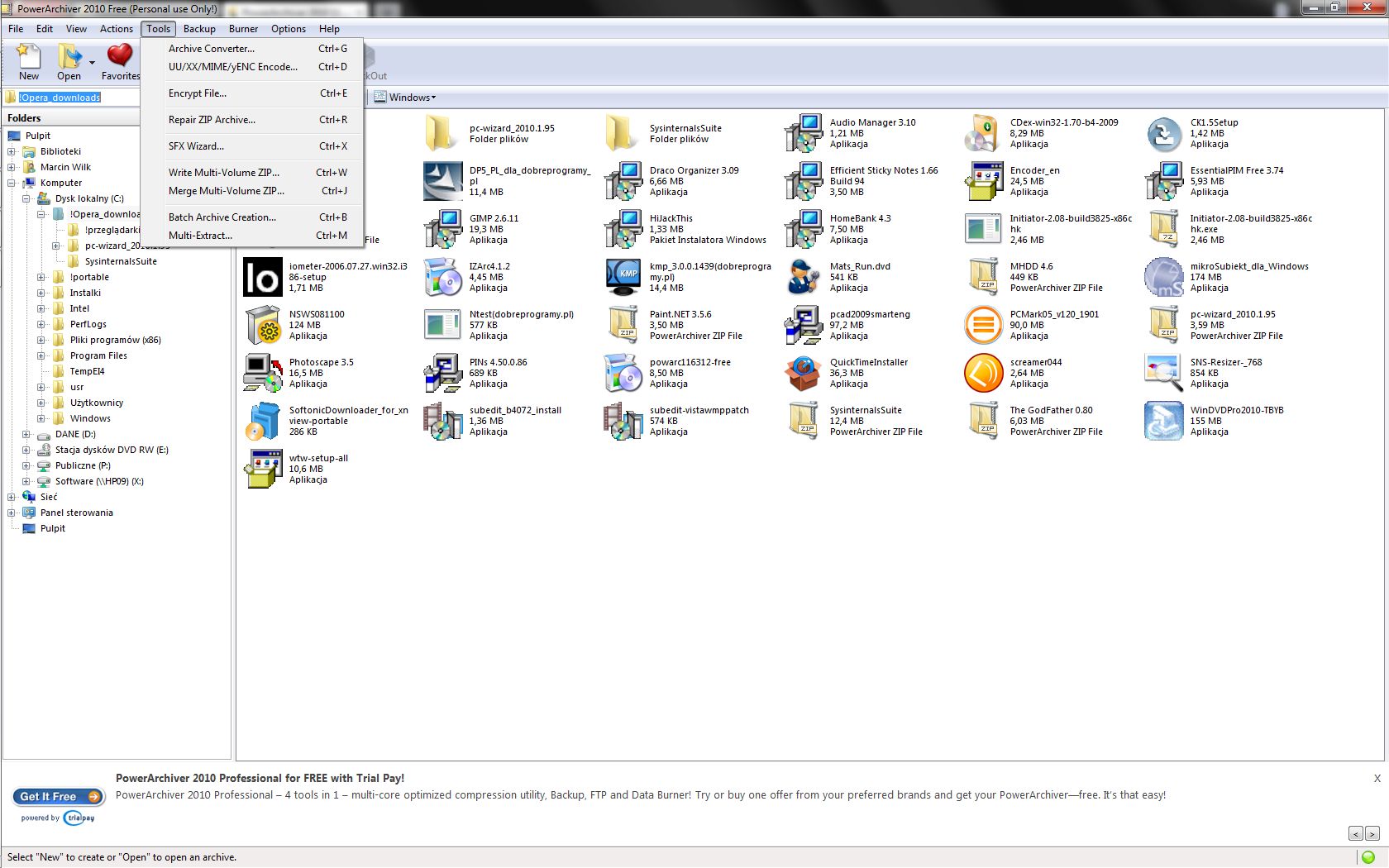Open the dropdown arrow beside Open
The width and height of the screenshot is (1389, 868).
pos(92,63)
